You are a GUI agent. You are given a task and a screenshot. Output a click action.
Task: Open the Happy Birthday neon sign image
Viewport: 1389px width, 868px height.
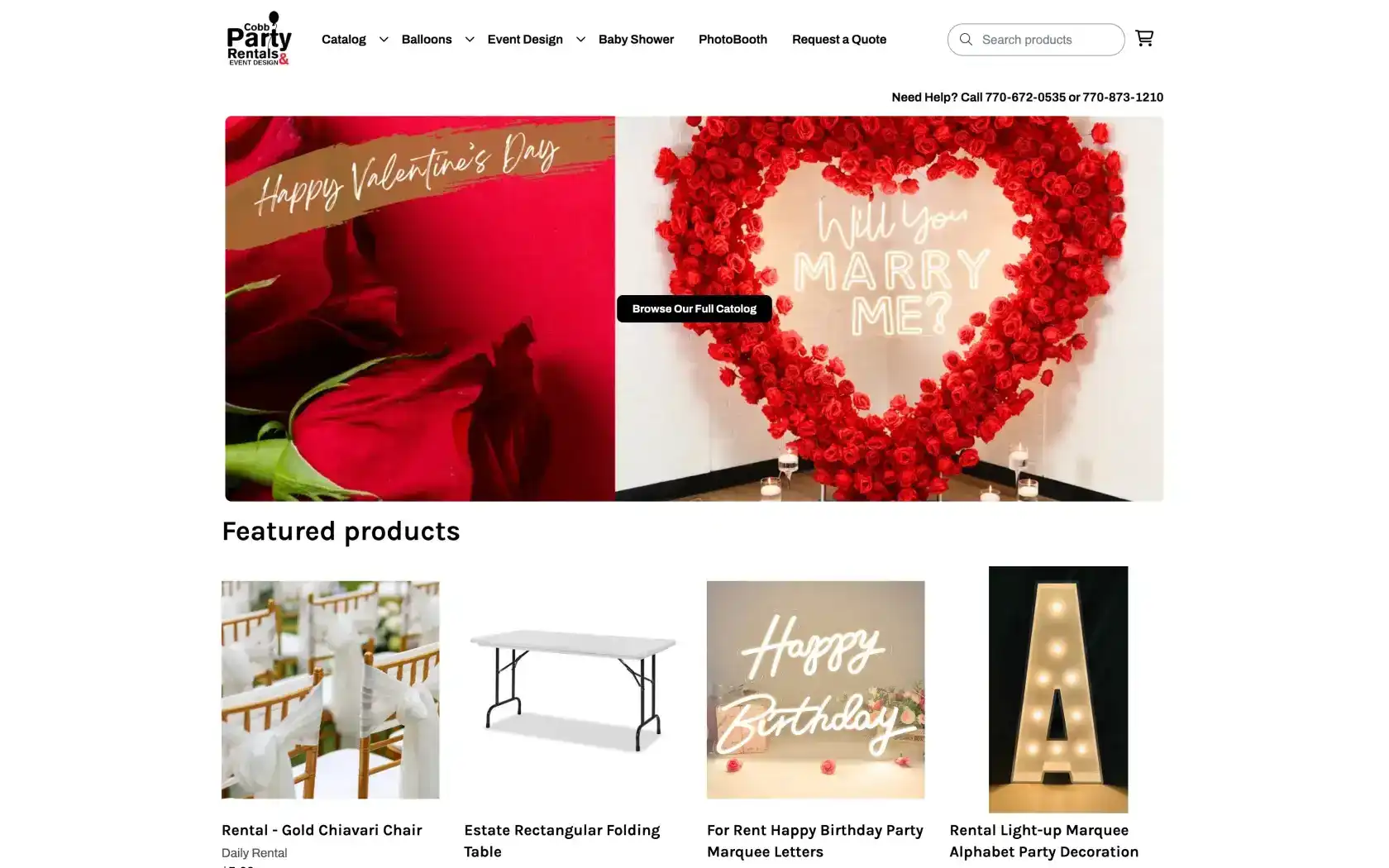(x=815, y=689)
